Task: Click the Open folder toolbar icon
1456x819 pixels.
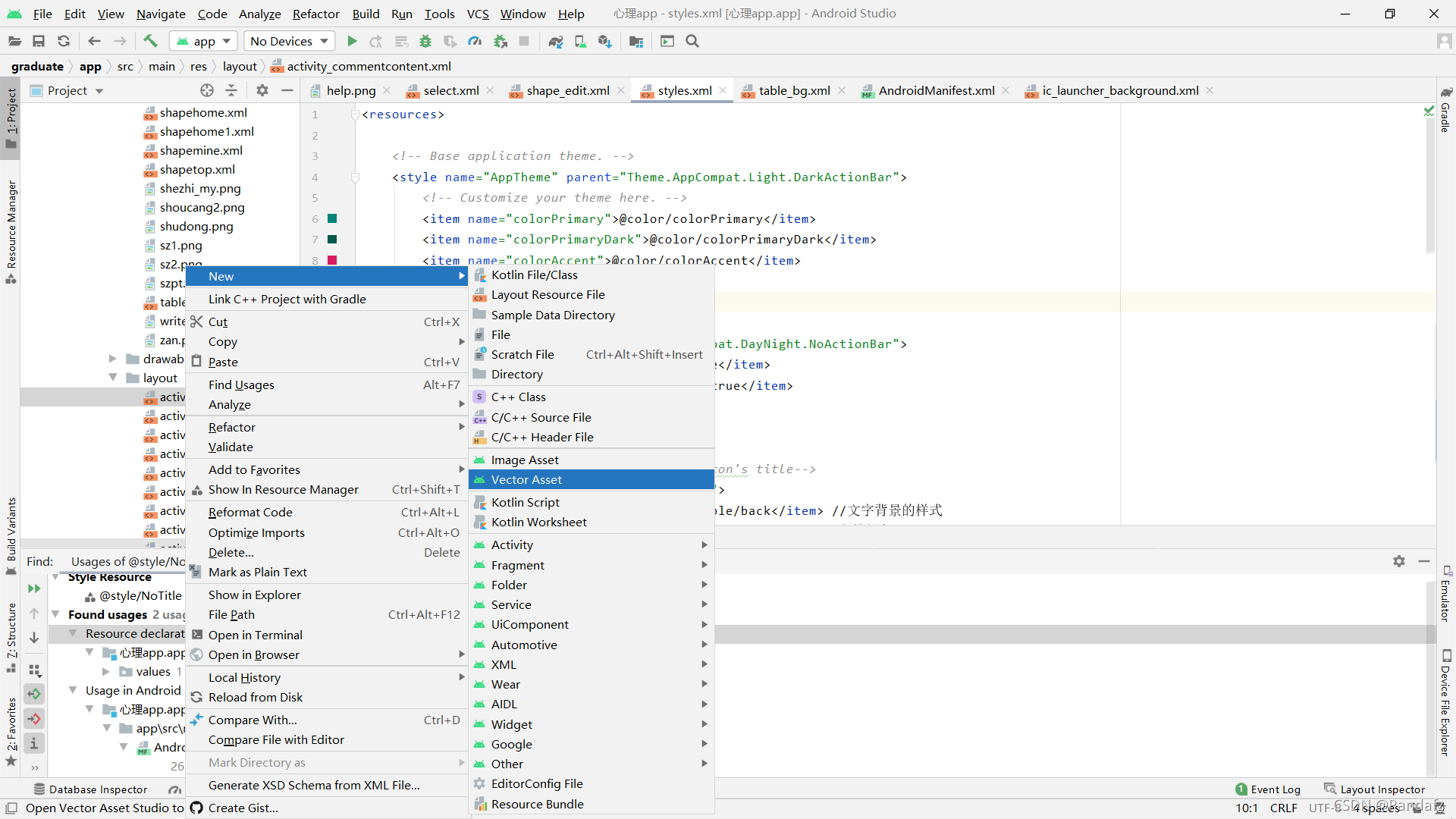Action: click(x=14, y=41)
